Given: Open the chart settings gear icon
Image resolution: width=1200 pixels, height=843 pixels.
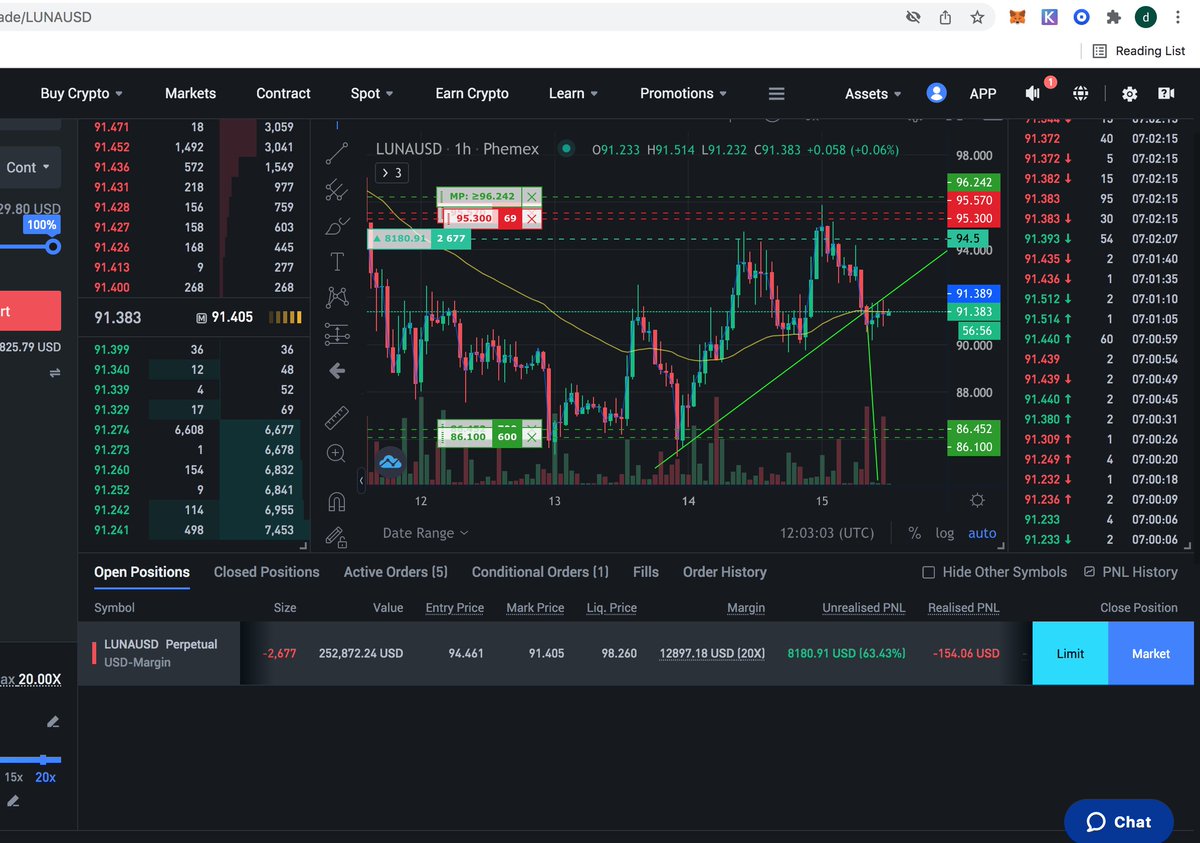Looking at the screenshot, I should 977,500.
